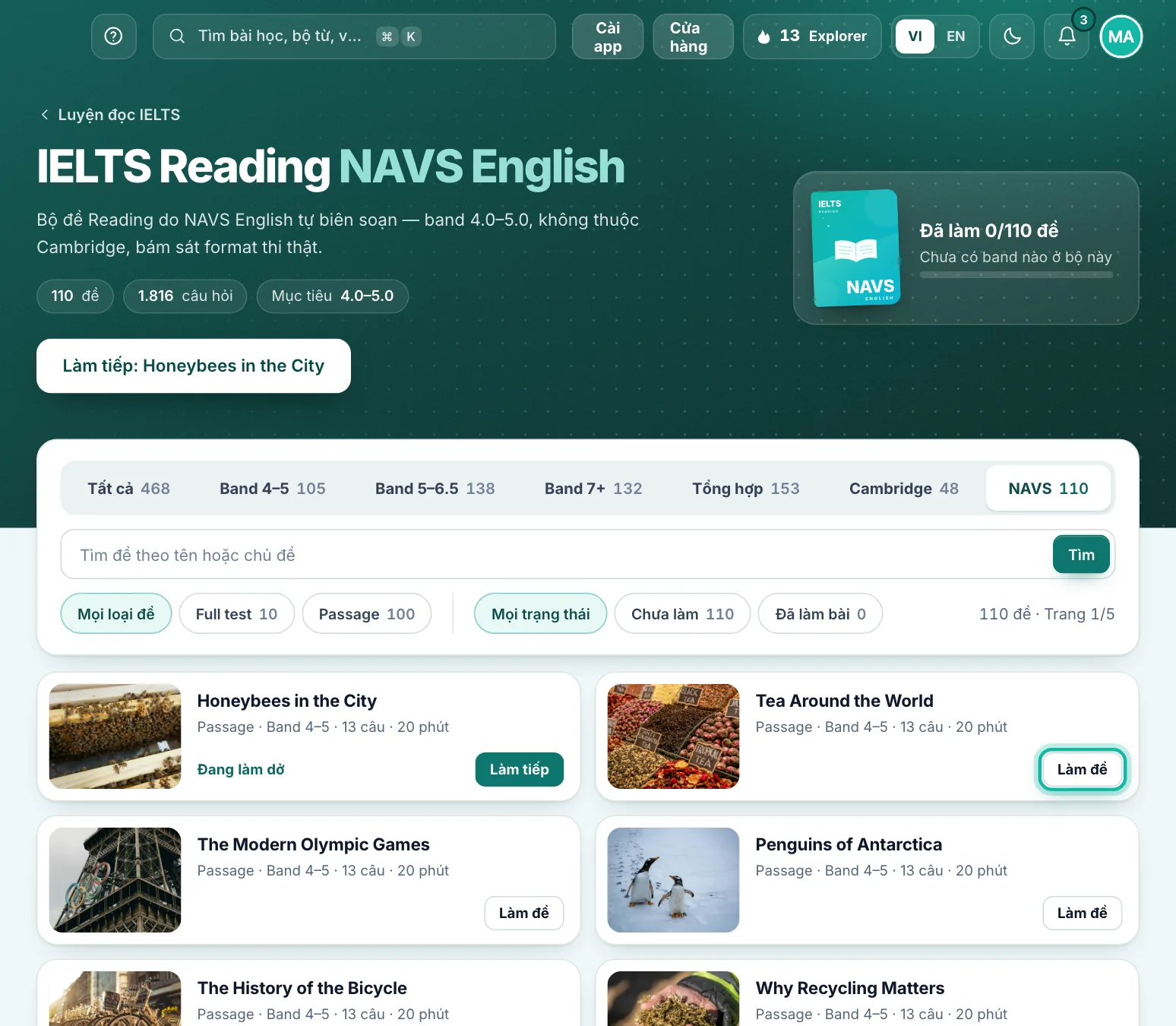This screenshot has width=1176, height=1026.
Task: Open the Band 5–6.5 tab
Action: click(x=435, y=488)
